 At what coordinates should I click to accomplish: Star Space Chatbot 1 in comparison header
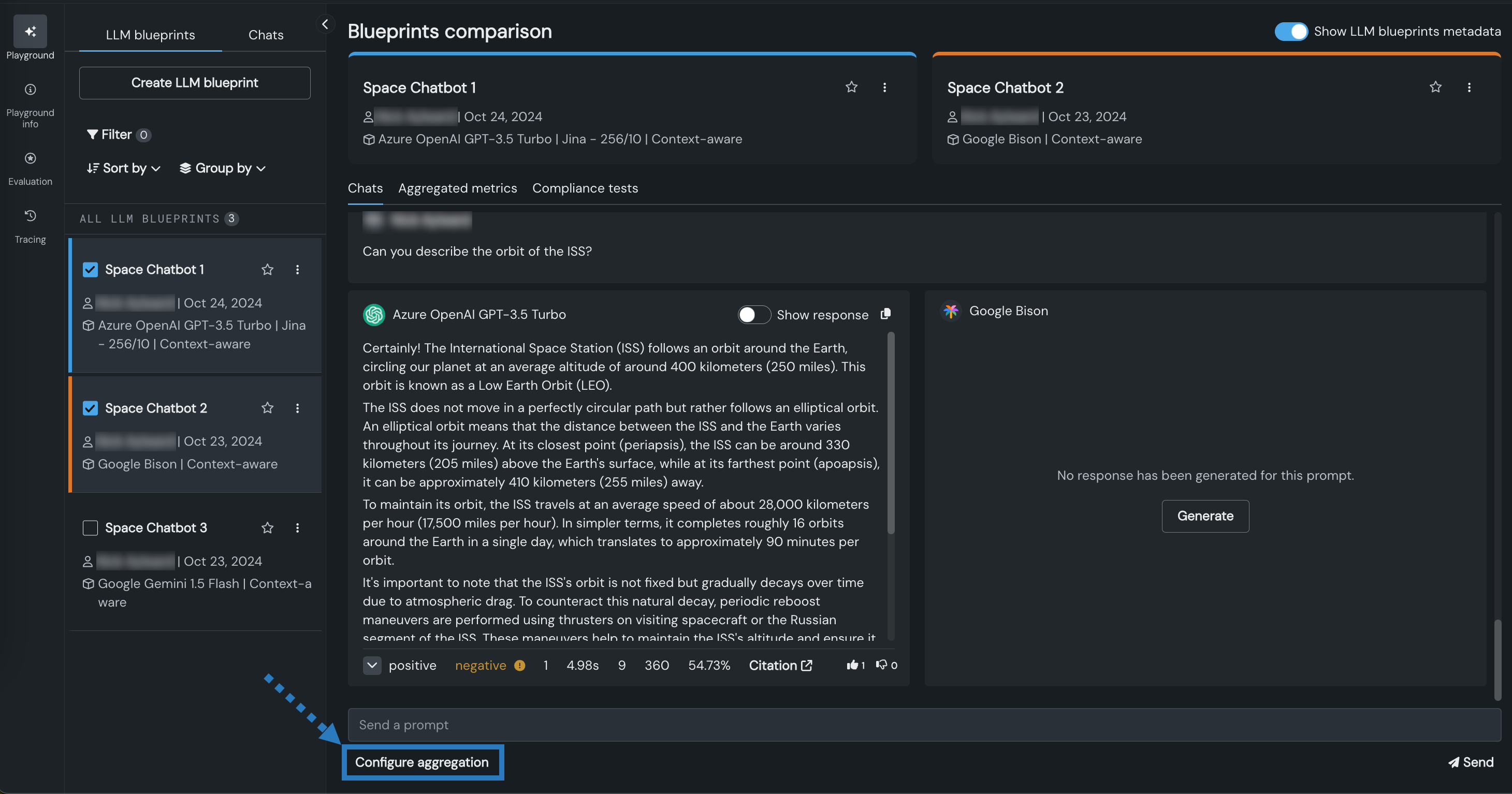pos(851,87)
